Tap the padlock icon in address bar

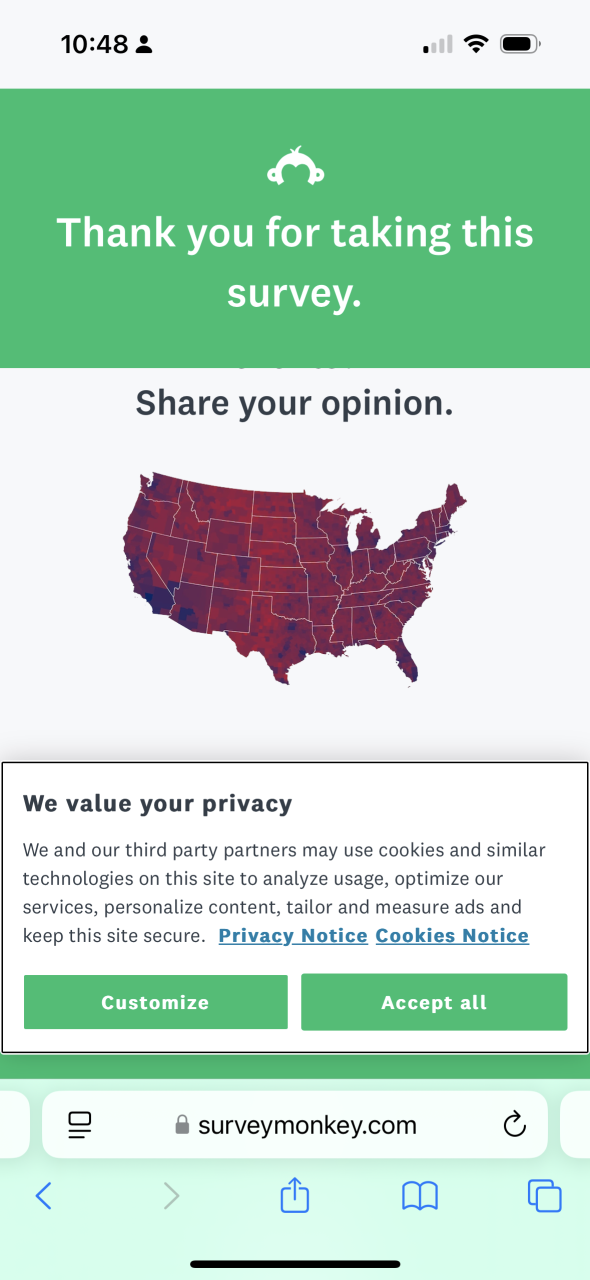(182, 1125)
